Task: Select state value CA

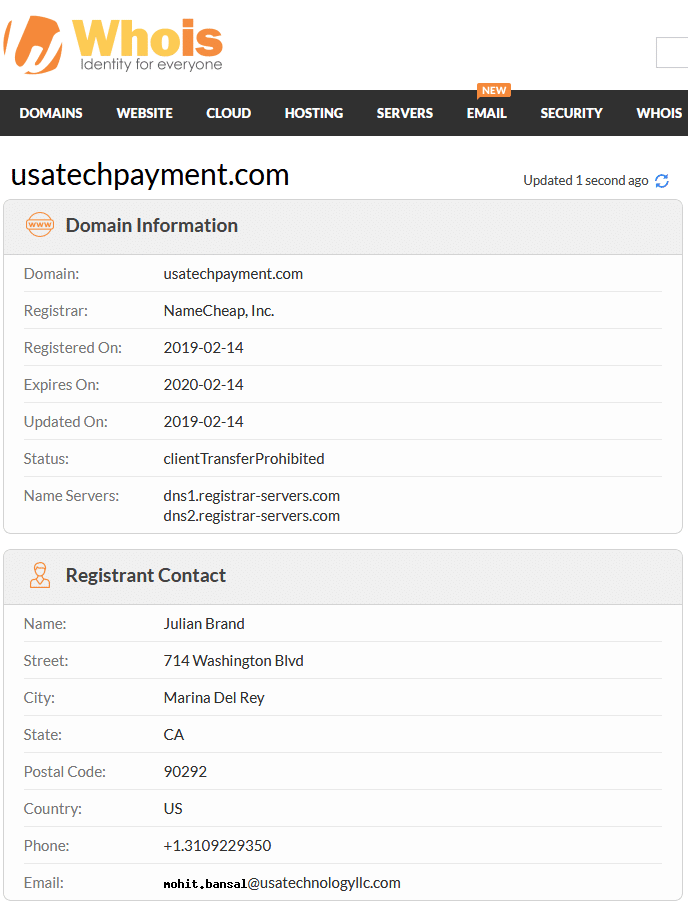Action: pyautogui.click(x=174, y=735)
